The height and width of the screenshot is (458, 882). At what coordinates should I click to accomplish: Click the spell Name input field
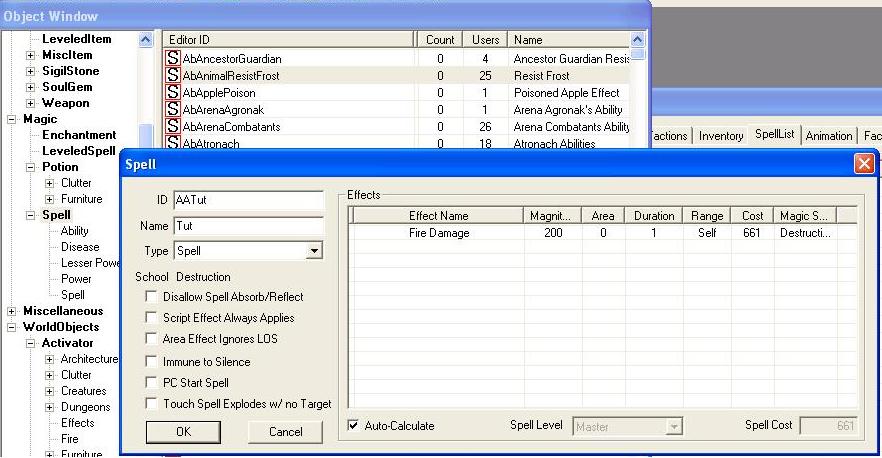(249, 226)
